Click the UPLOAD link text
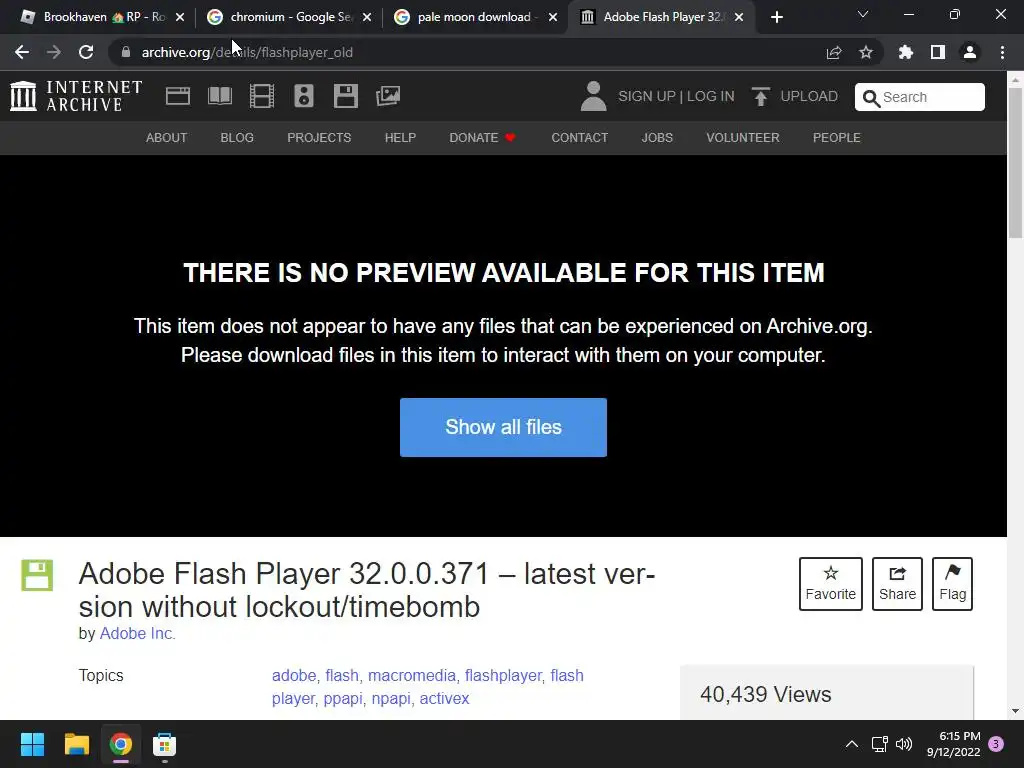The width and height of the screenshot is (1024, 768). point(809,97)
